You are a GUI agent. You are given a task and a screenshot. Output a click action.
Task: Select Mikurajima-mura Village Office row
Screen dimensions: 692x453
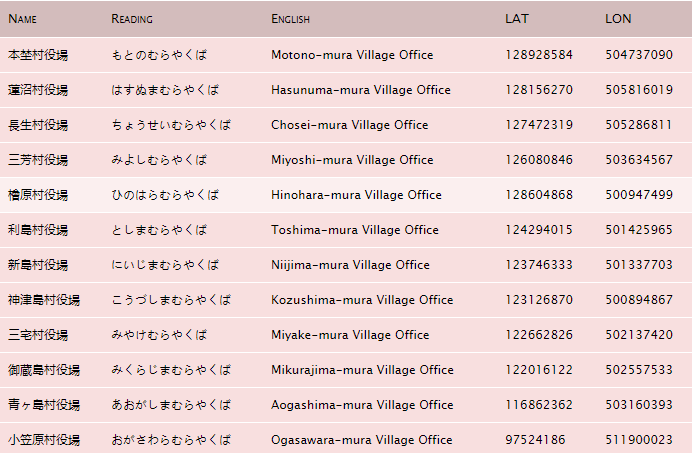346,370
